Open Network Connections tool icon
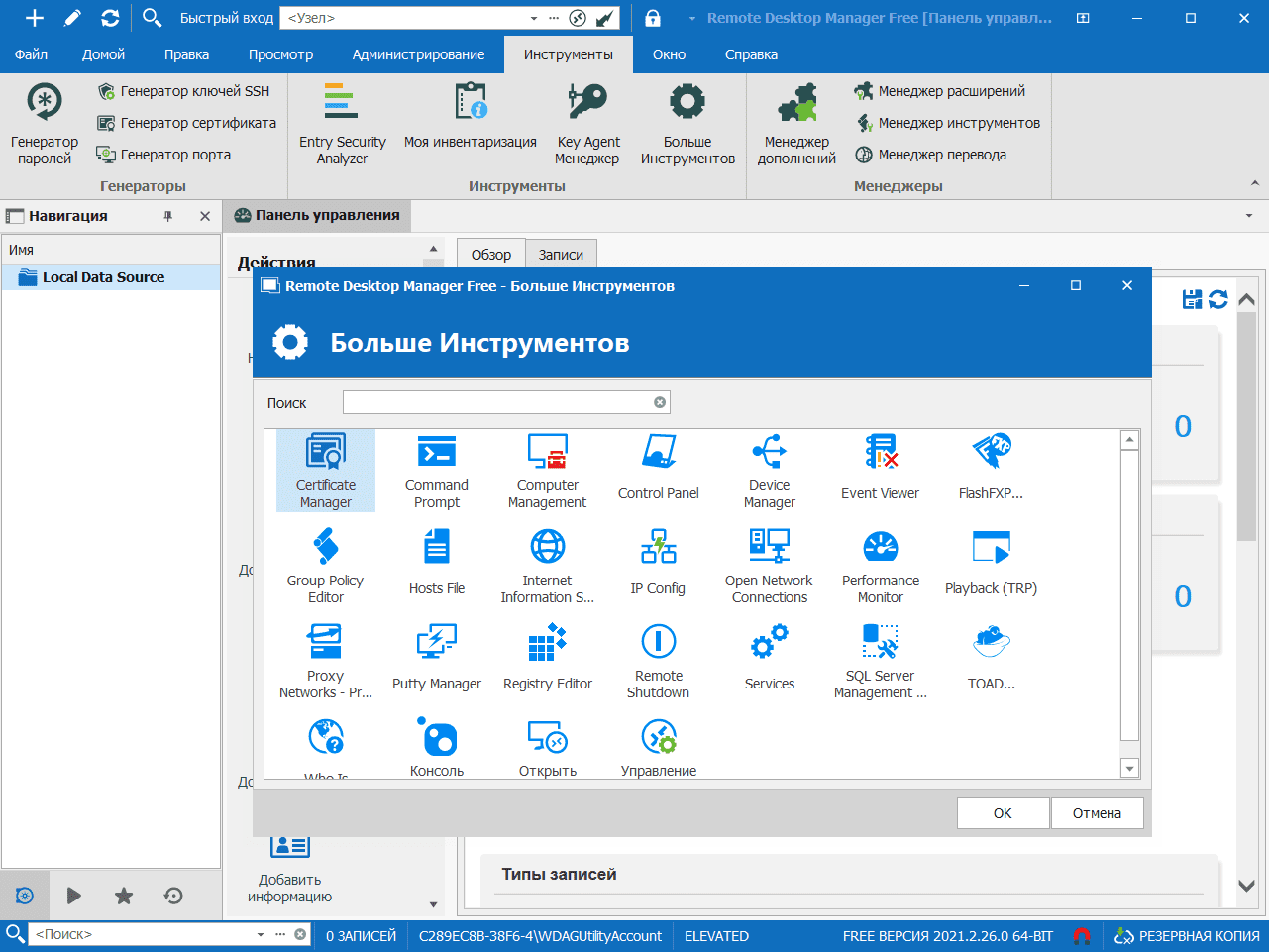 tap(770, 566)
